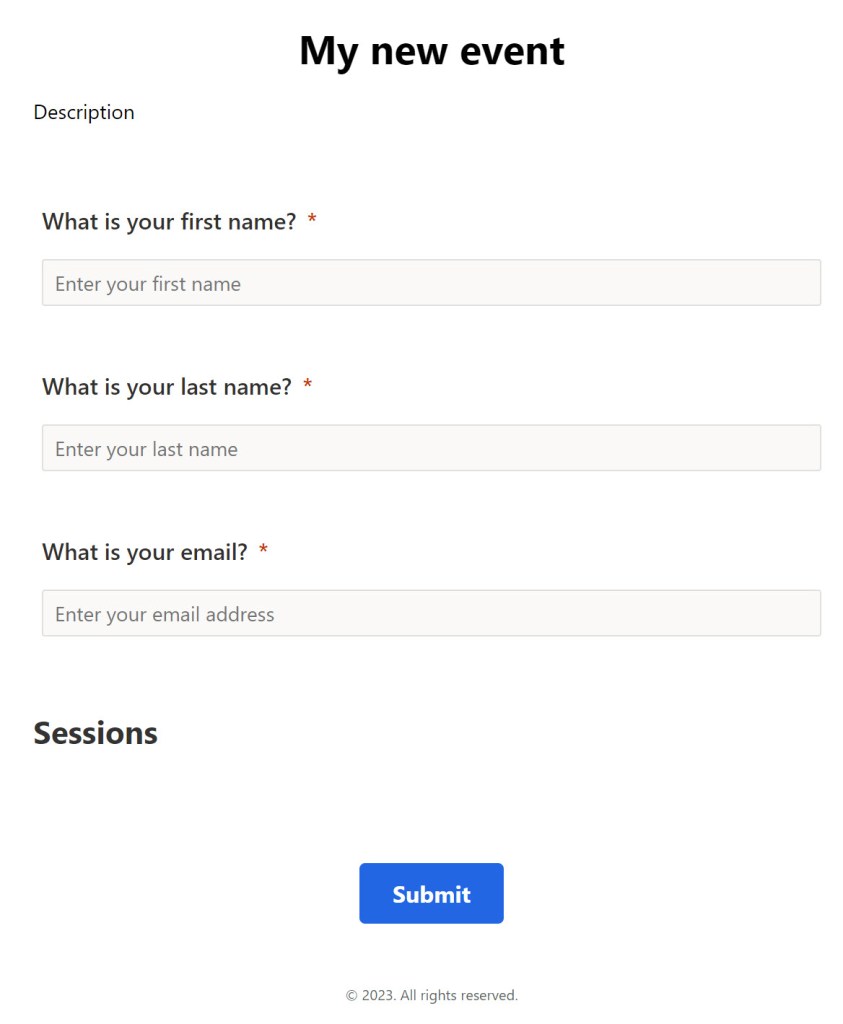Click the 'Enter your last name' placeholder text
This screenshot has height=1024, width=843.
[146, 449]
